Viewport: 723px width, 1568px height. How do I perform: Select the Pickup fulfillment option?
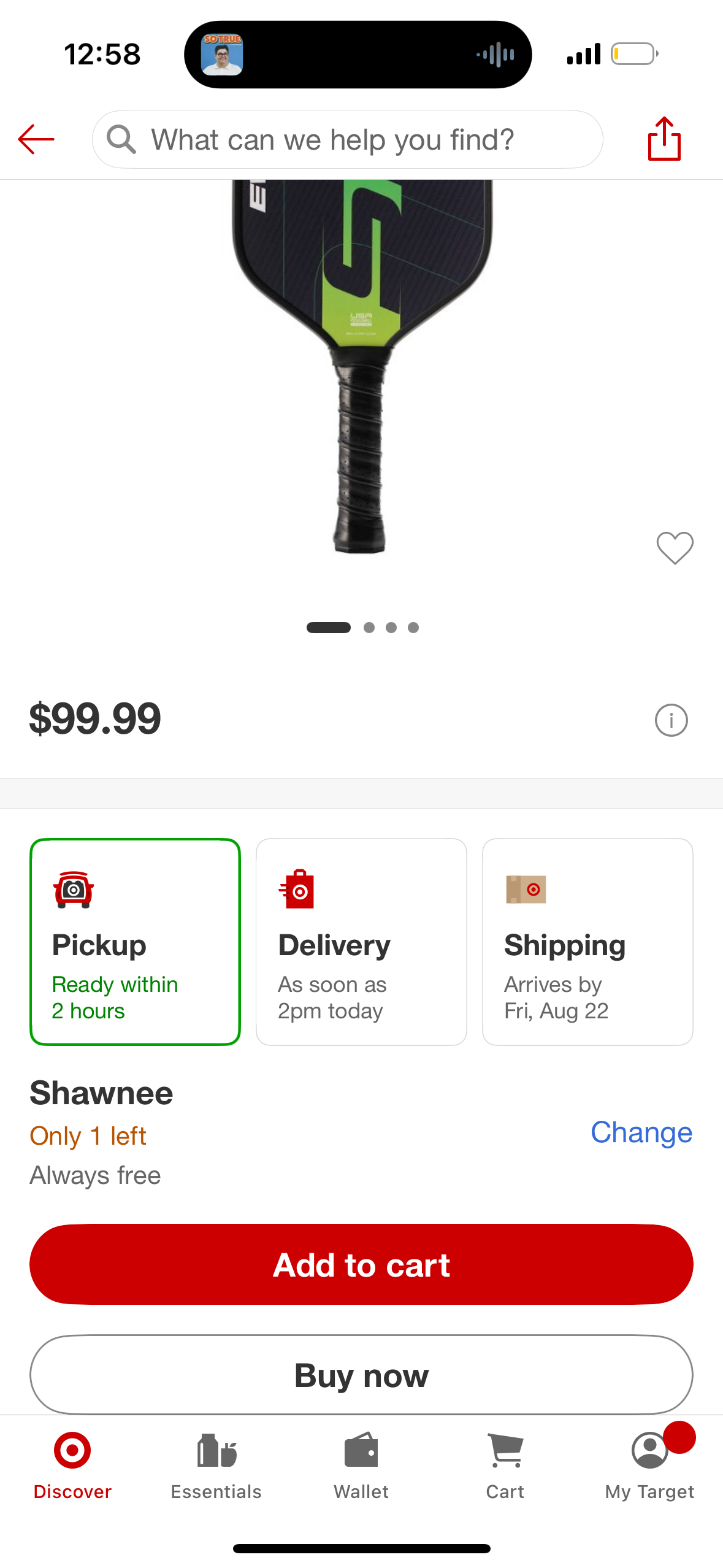[x=135, y=942]
